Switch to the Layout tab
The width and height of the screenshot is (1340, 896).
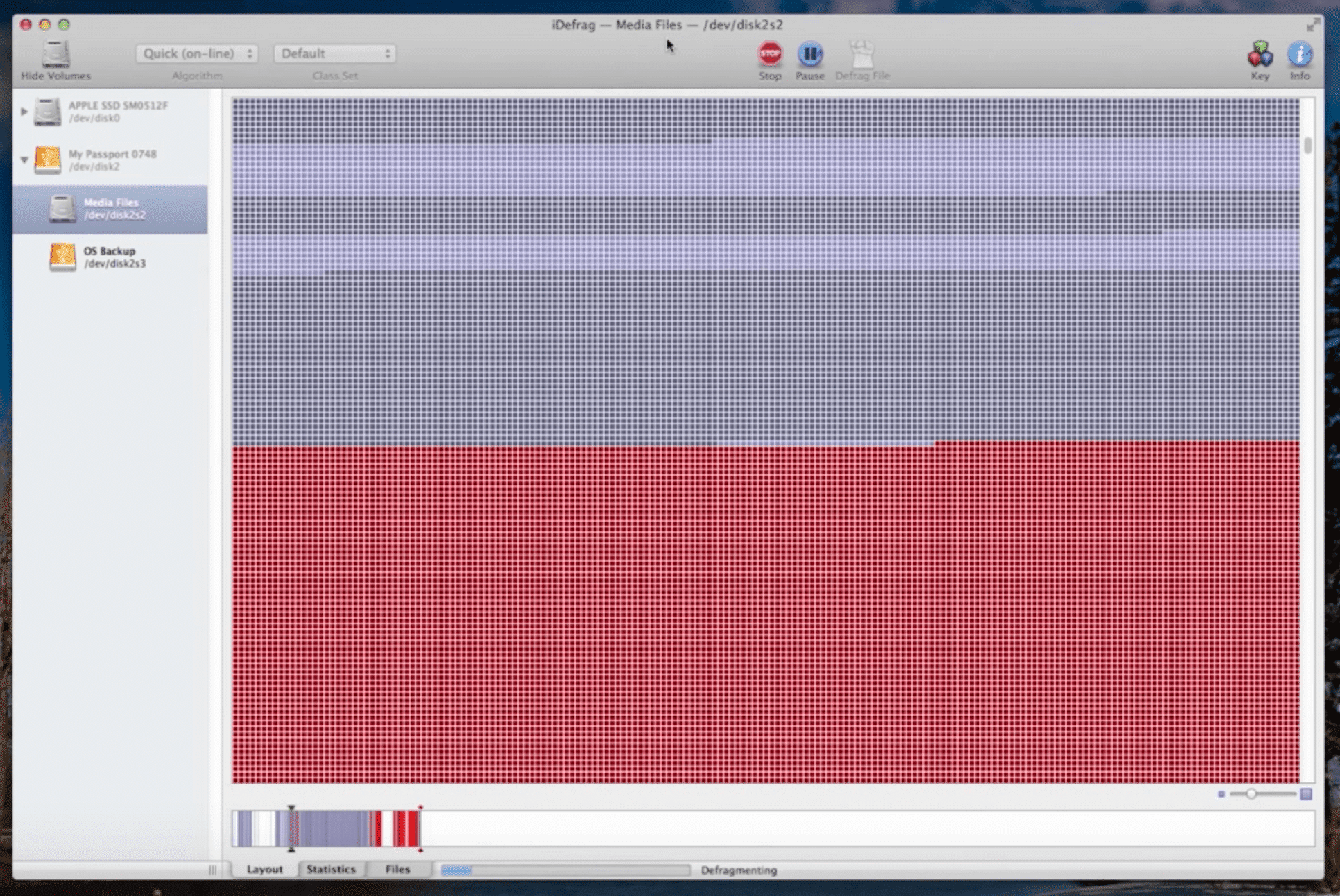pos(264,870)
